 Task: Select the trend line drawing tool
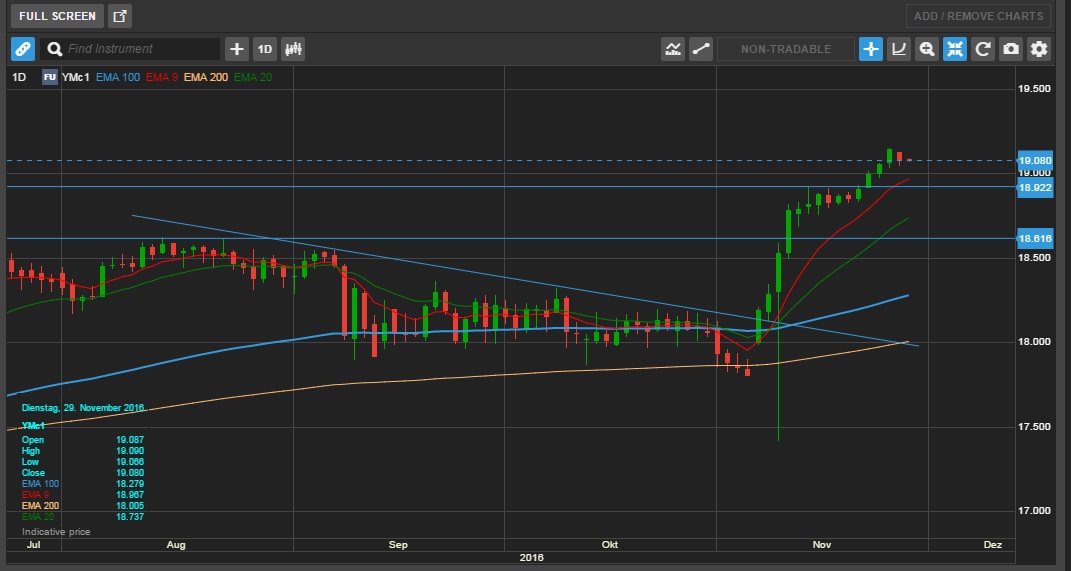(x=701, y=49)
